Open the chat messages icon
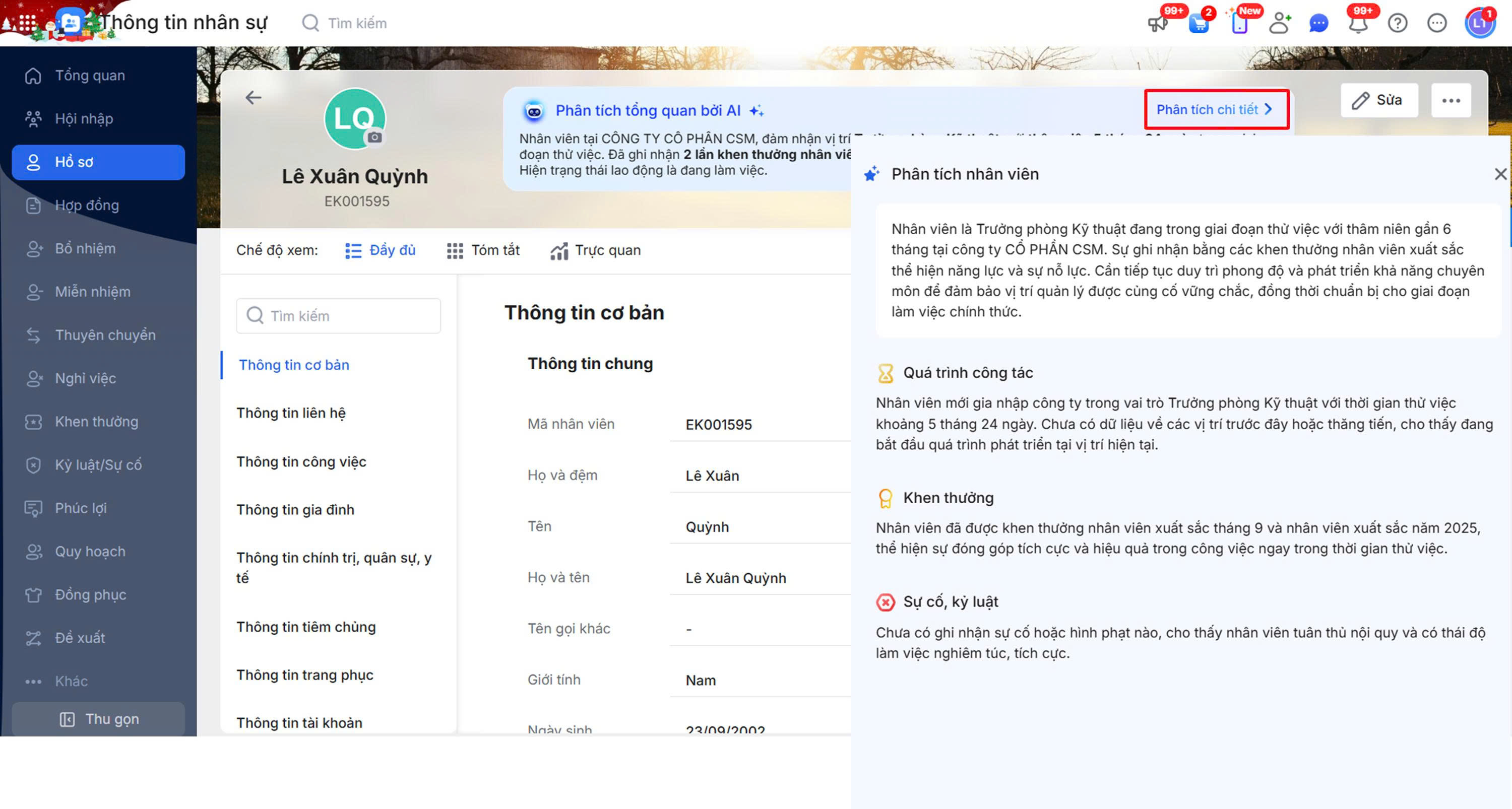1512x809 pixels. coord(1318,24)
